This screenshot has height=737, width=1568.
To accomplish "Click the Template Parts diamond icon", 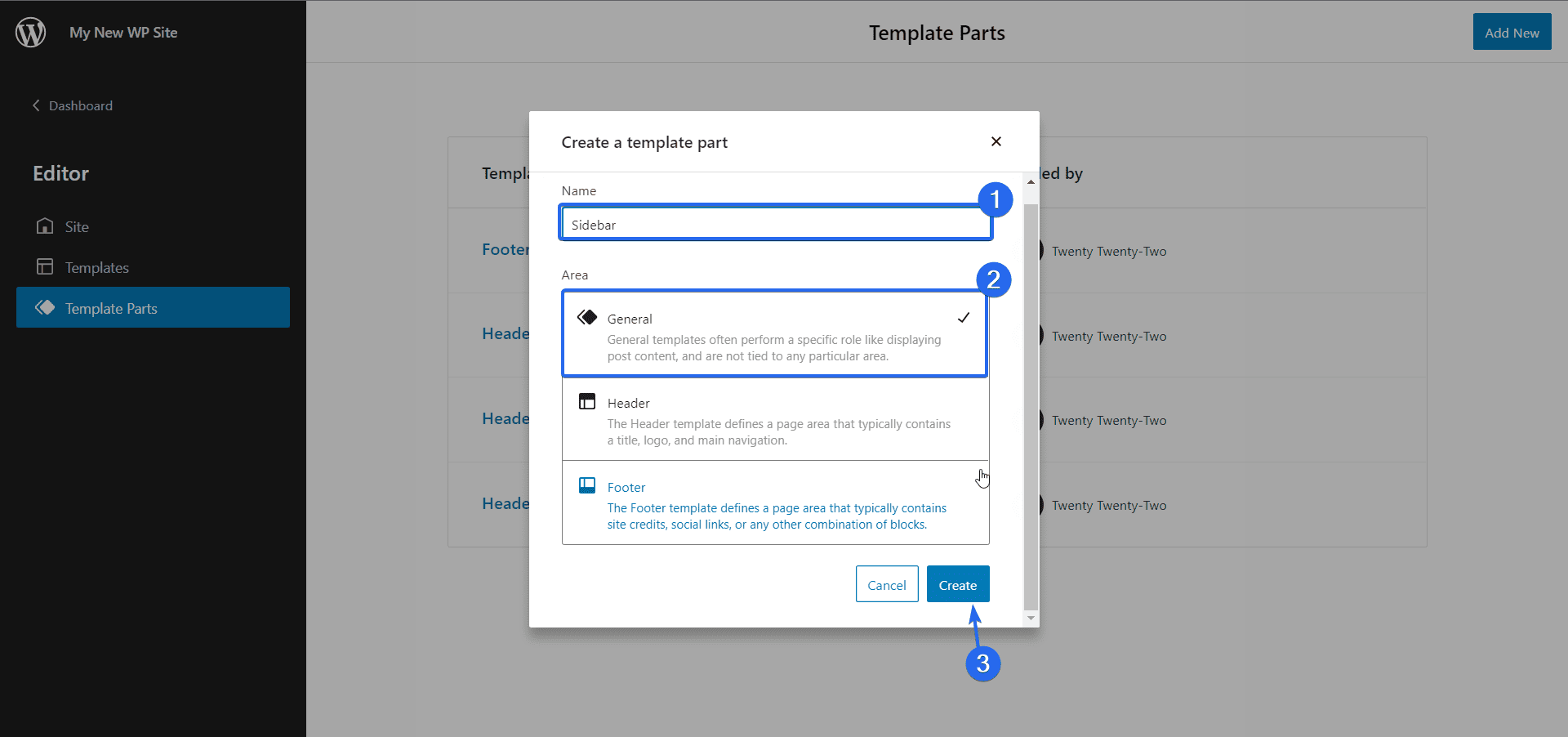I will tap(45, 308).
